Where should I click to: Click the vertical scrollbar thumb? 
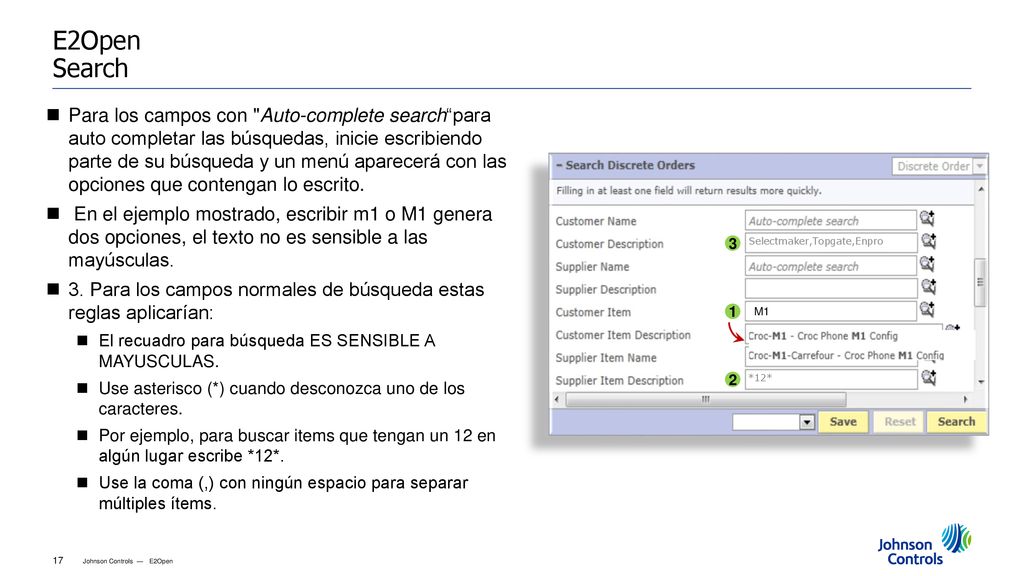point(980,283)
